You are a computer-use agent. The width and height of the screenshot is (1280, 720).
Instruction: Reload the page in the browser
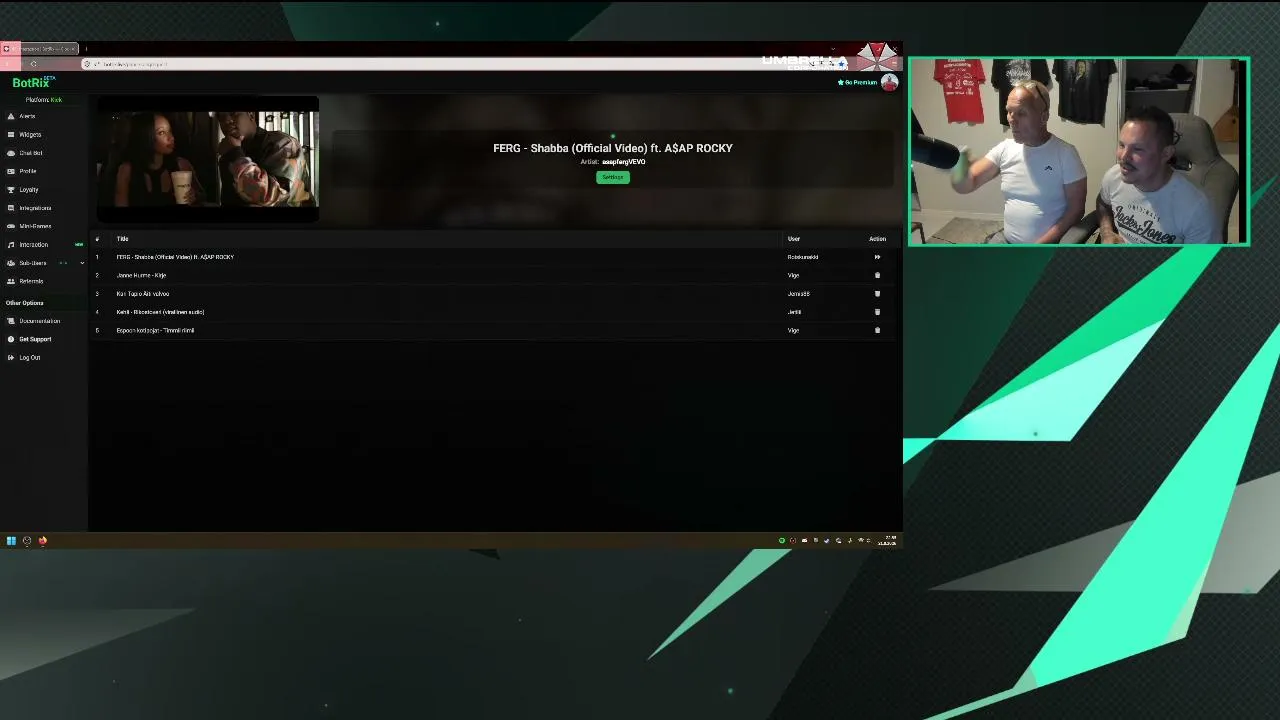coord(33,64)
